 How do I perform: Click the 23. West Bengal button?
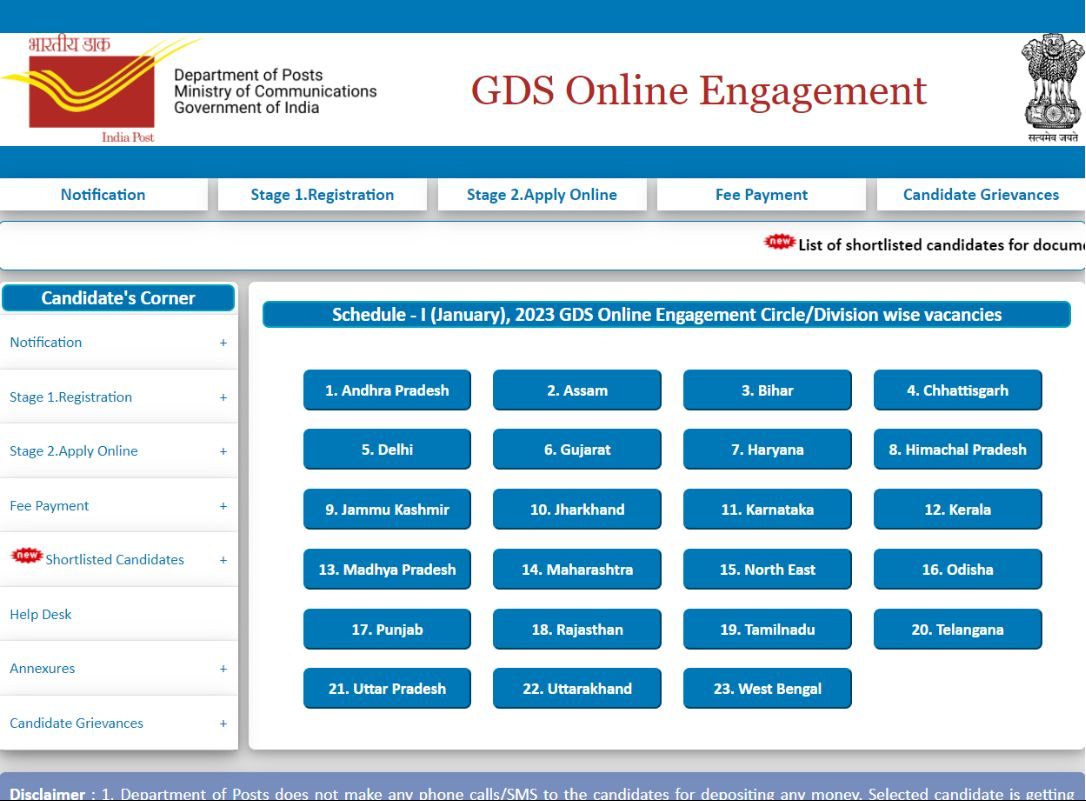[x=767, y=689]
